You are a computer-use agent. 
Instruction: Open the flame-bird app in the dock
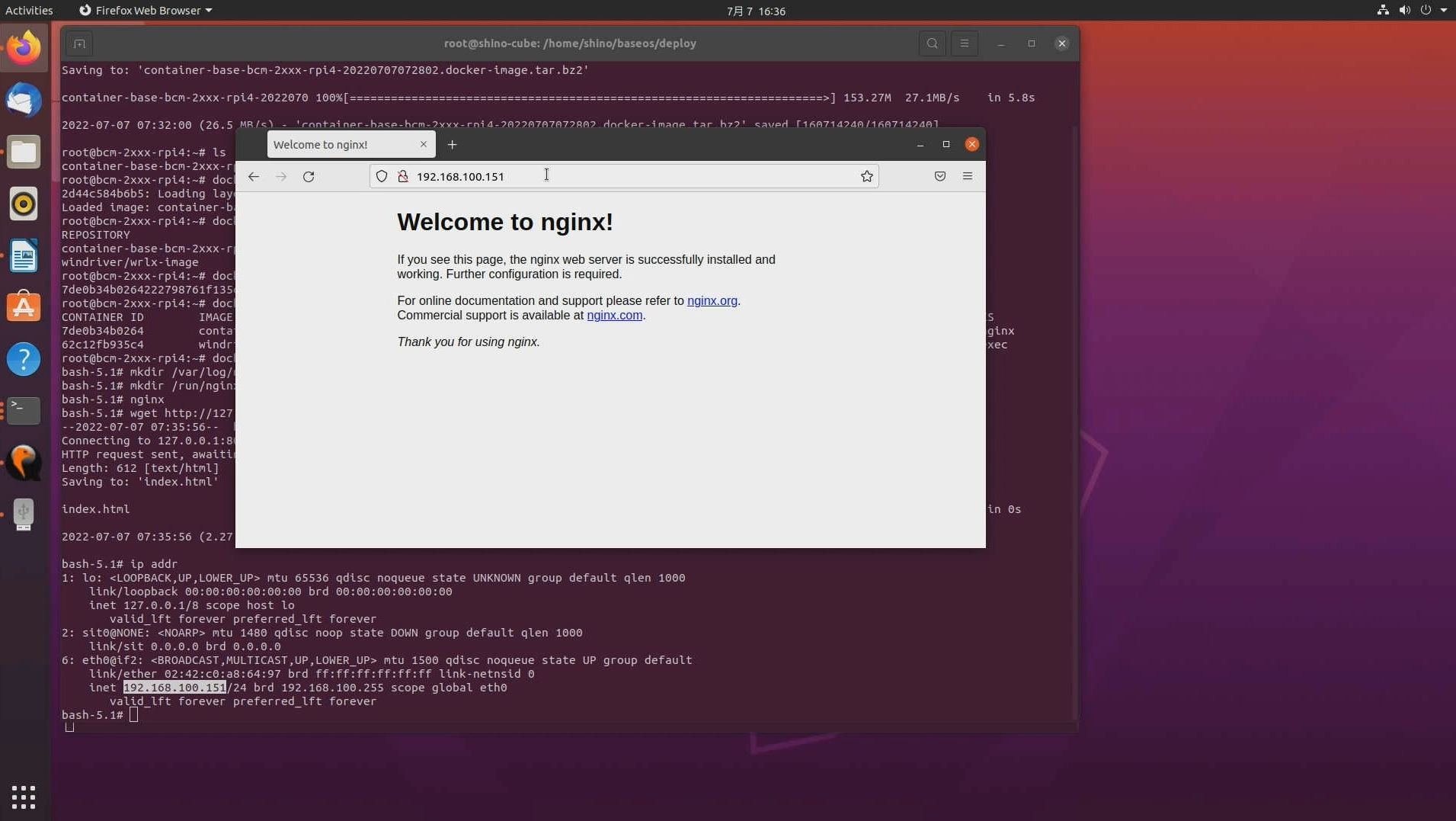pos(24,463)
